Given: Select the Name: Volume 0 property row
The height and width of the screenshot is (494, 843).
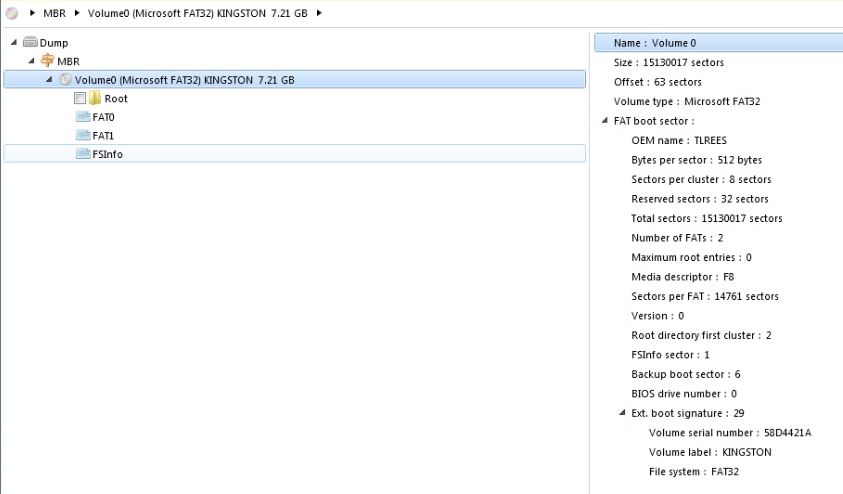Looking at the screenshot, I should [655, 43].
